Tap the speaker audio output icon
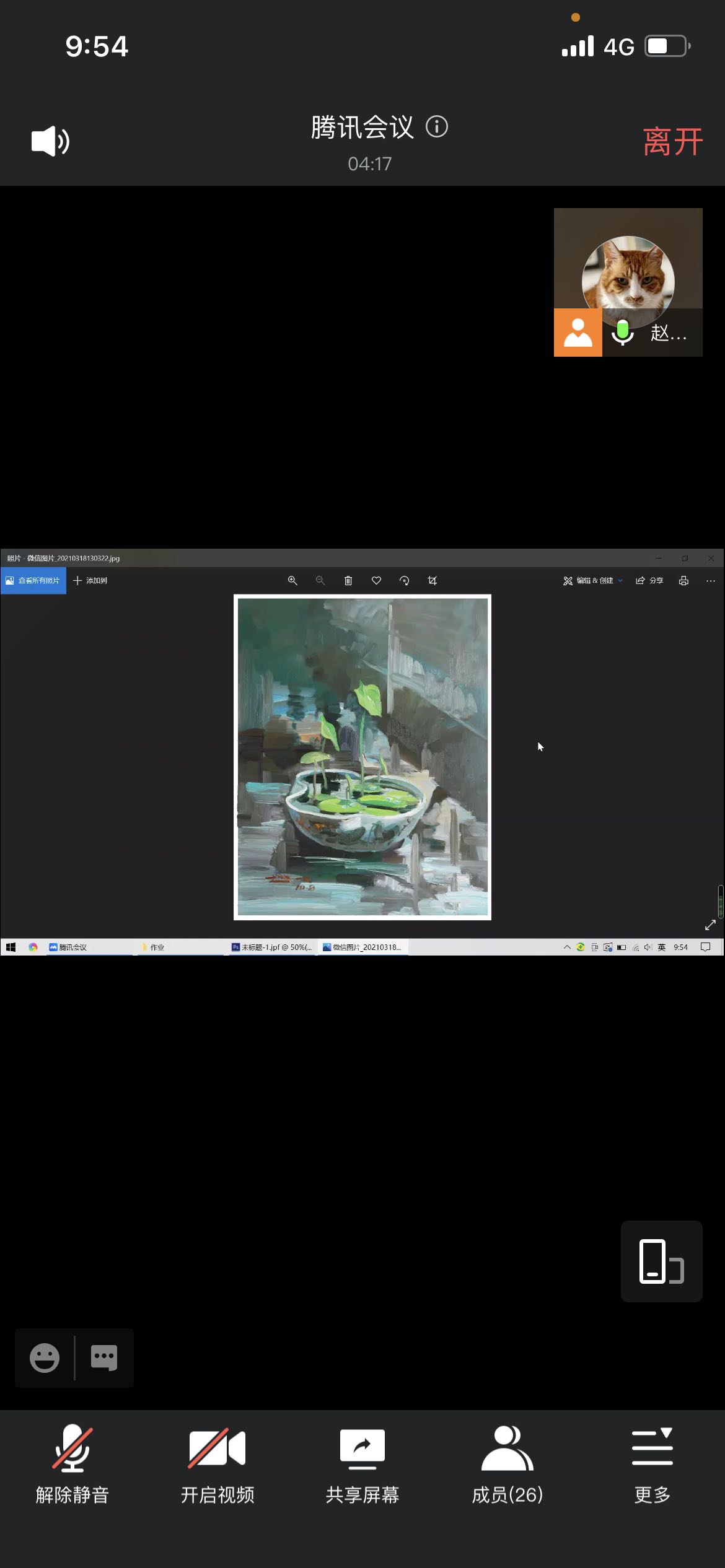The height and width of the screenshot is (1568, 725). click(50, 141)
